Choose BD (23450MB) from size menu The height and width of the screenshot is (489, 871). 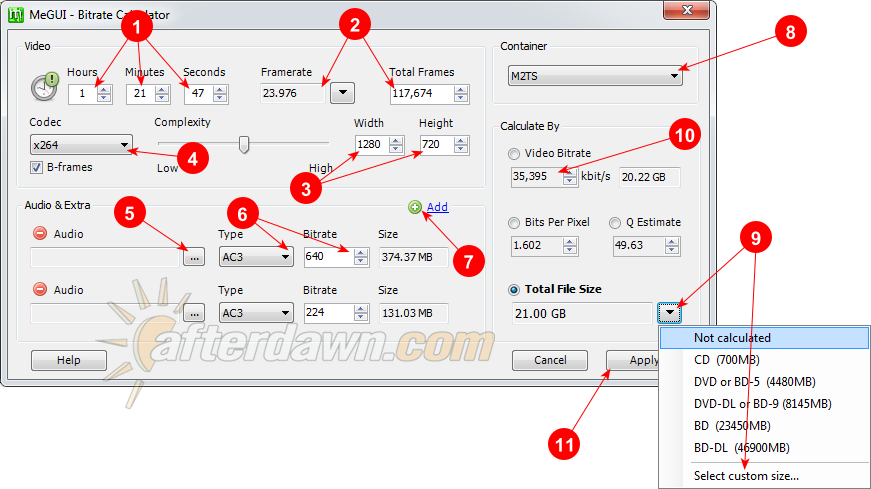(x=764, y=426)
